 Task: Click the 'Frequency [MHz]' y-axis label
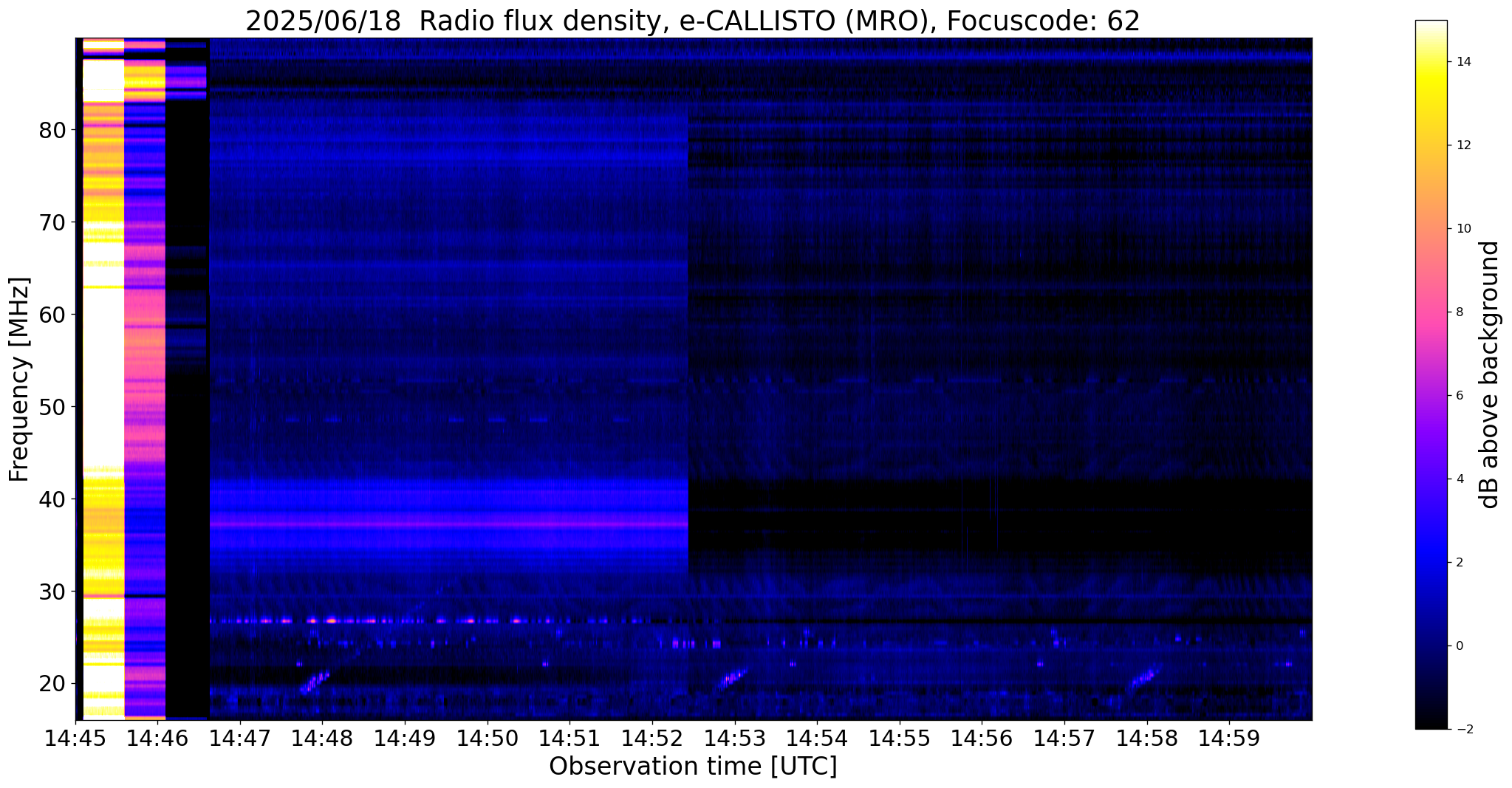click(19, 380)
